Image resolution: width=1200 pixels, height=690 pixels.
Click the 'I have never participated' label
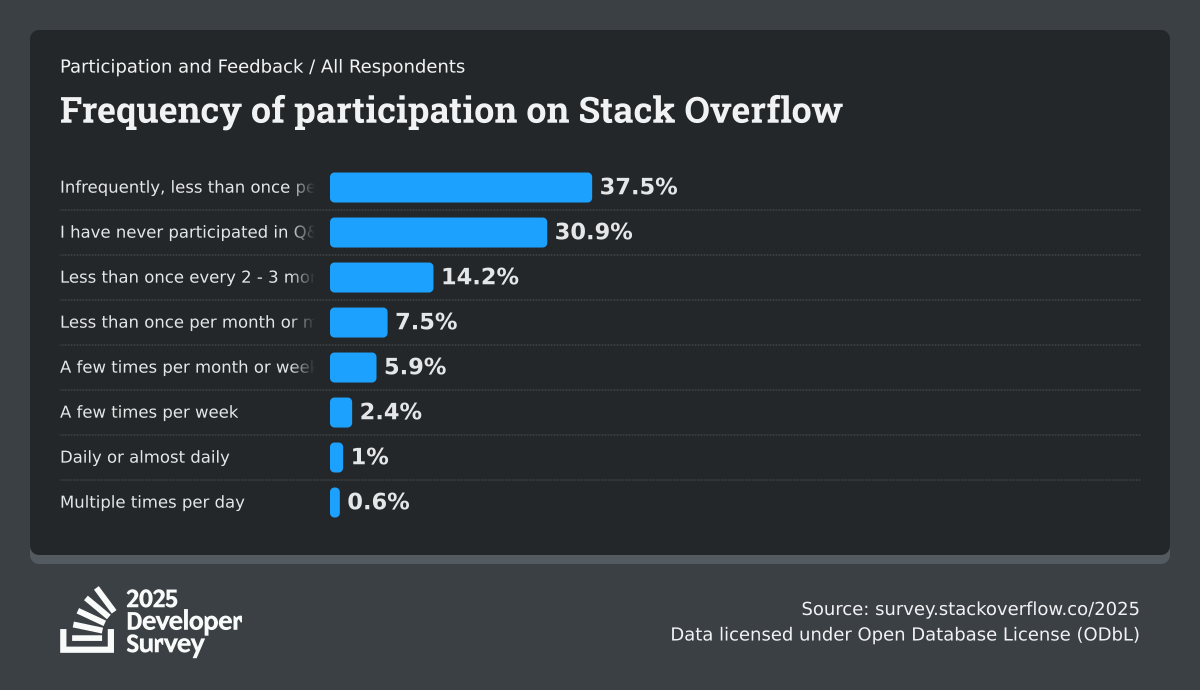(187, 232)
